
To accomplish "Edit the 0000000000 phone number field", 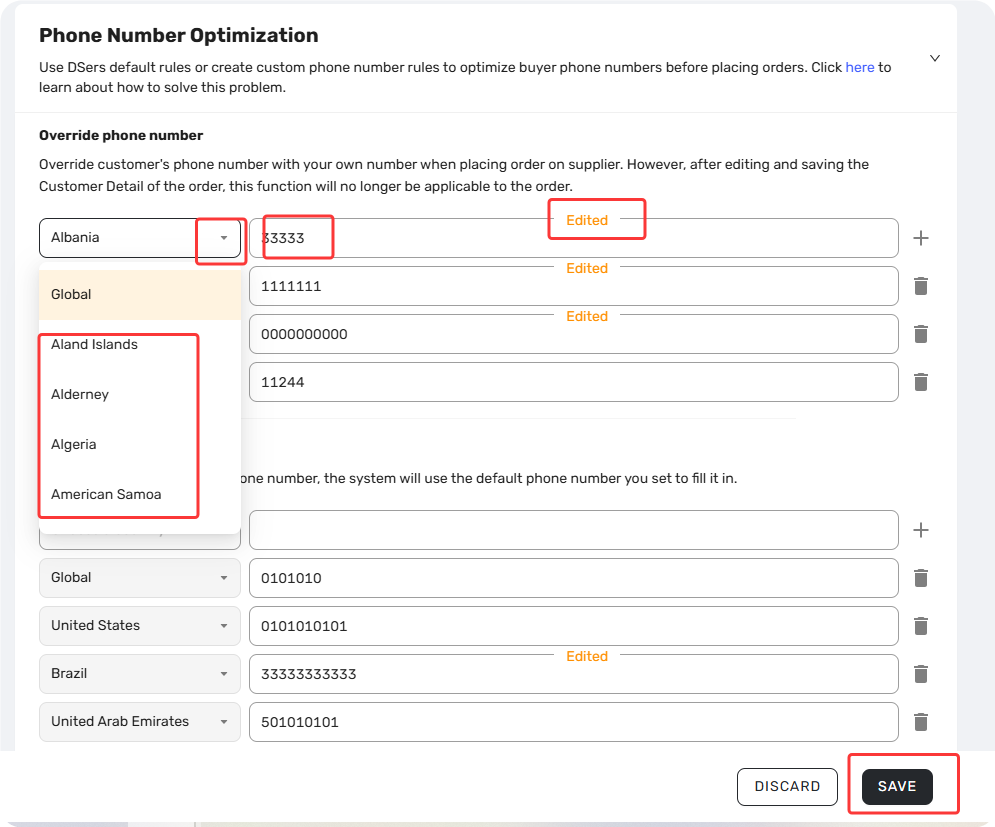I will click(574, 334).
